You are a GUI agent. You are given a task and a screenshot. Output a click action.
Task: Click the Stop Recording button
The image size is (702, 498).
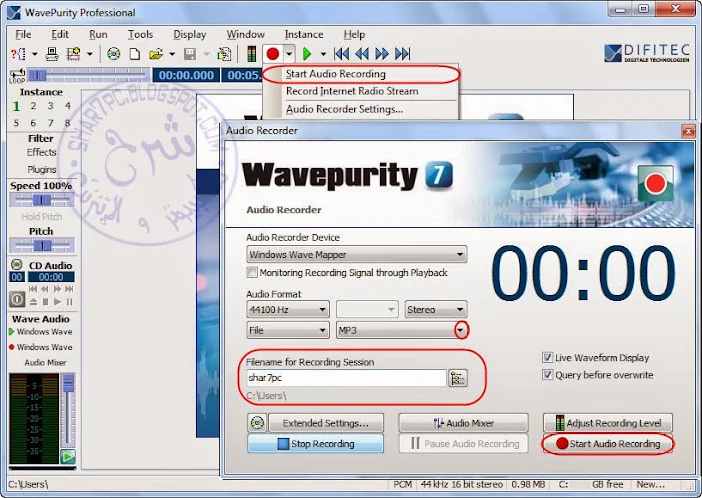pos(315,444)
